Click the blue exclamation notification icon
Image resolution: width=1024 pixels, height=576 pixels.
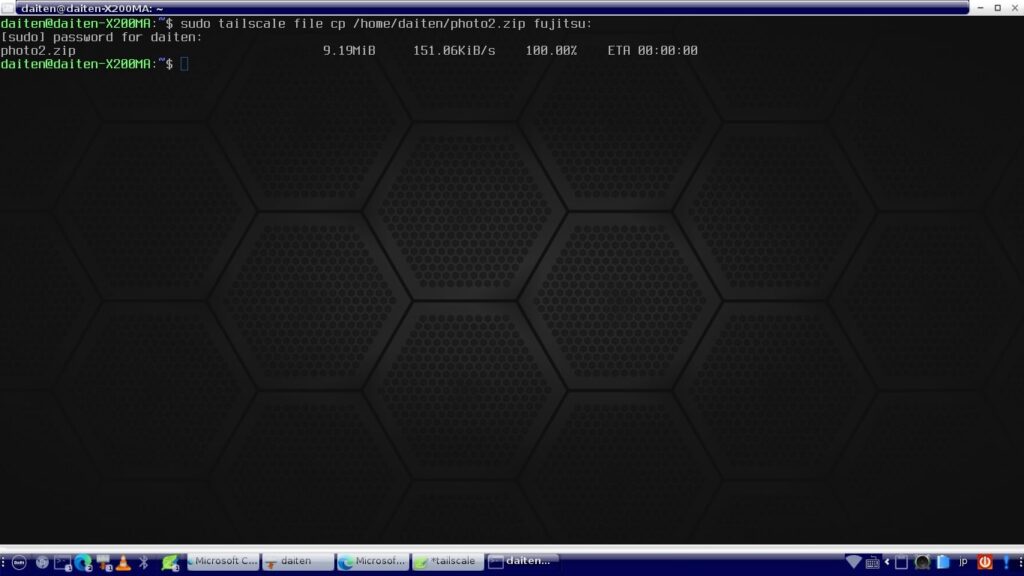coord(1005,562)
